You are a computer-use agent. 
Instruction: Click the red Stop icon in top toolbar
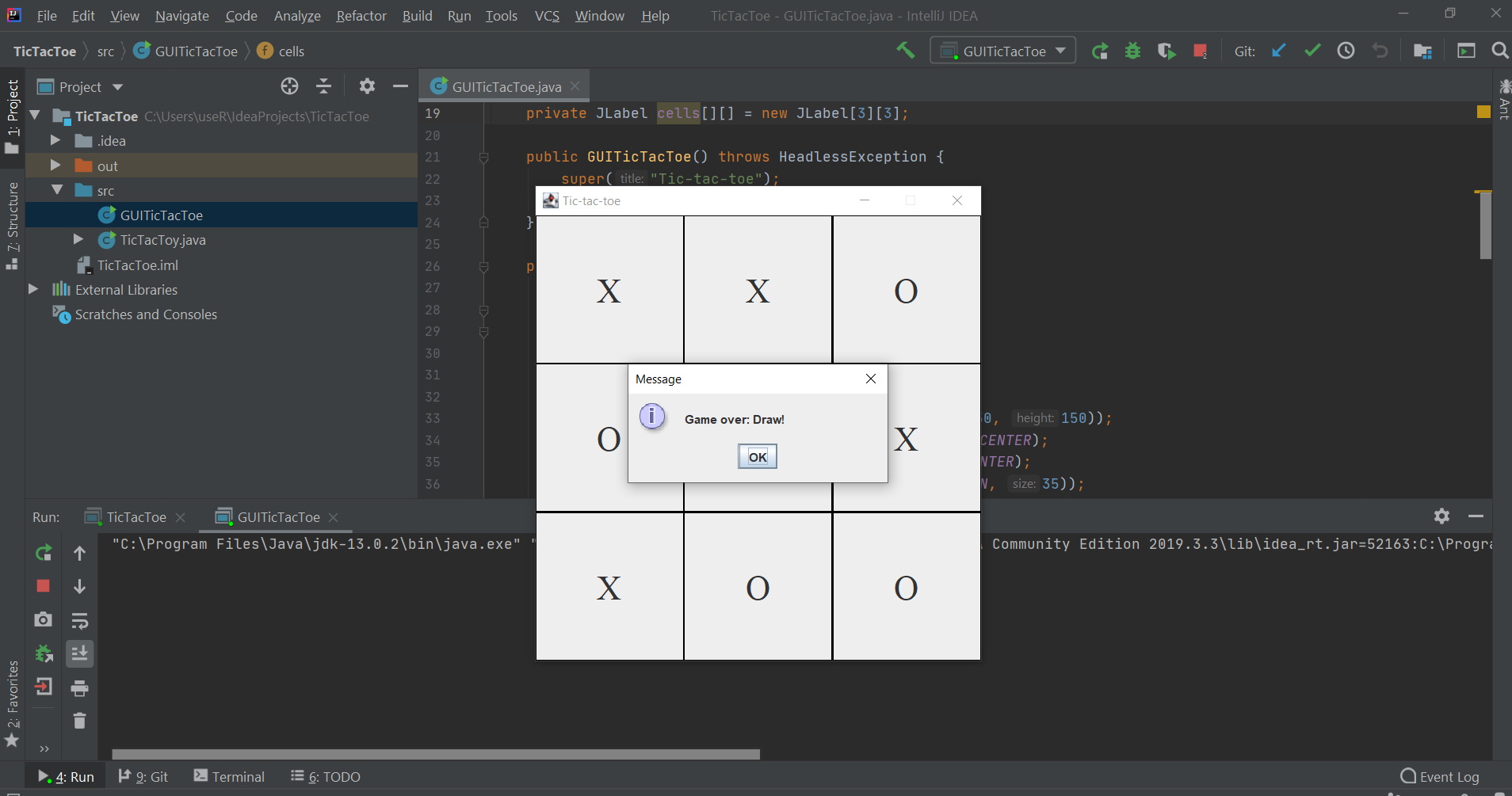pos(1200,51)
